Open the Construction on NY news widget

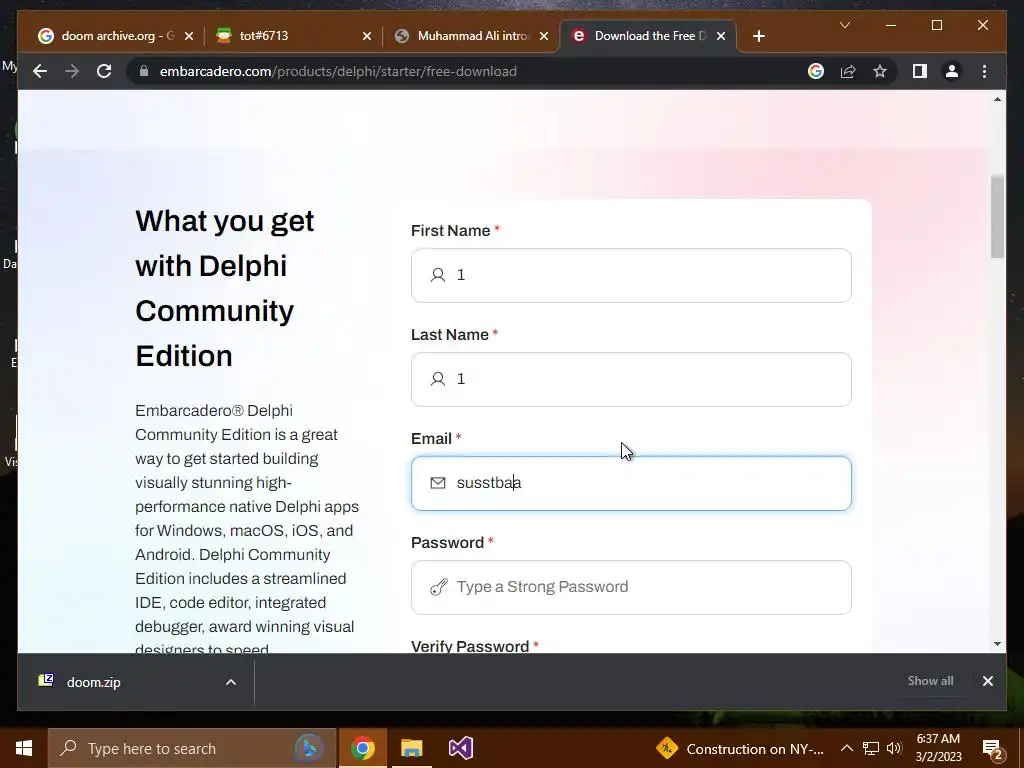point(740,748)
